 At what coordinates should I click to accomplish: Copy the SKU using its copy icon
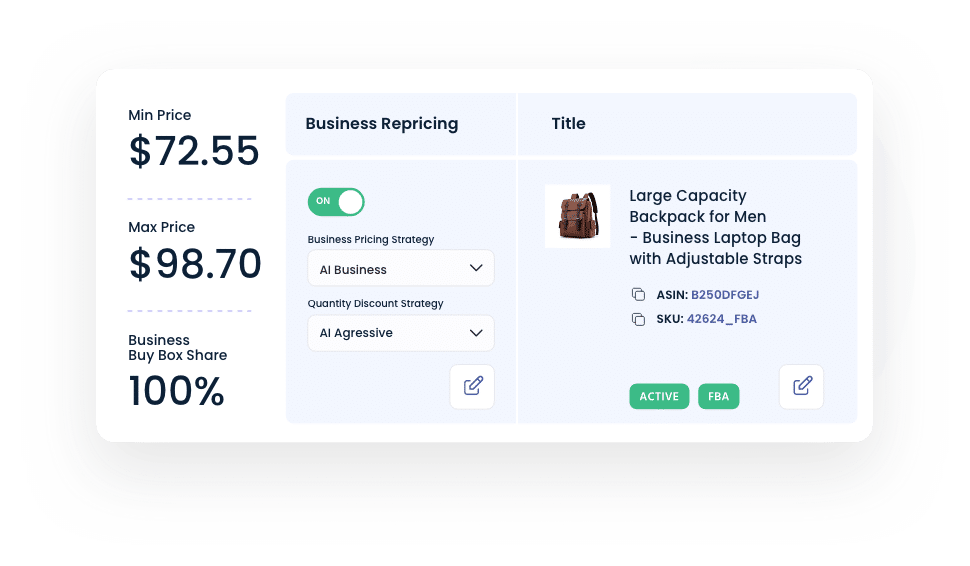[x=638, y=319]
